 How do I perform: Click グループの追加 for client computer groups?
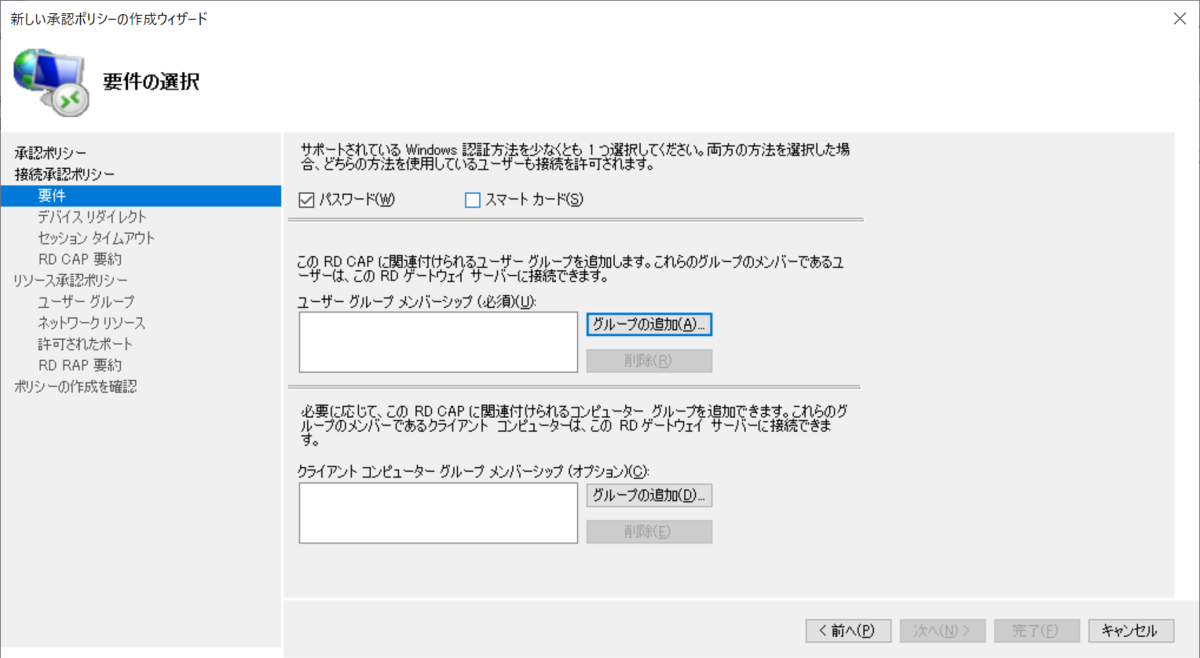[649, 495]
